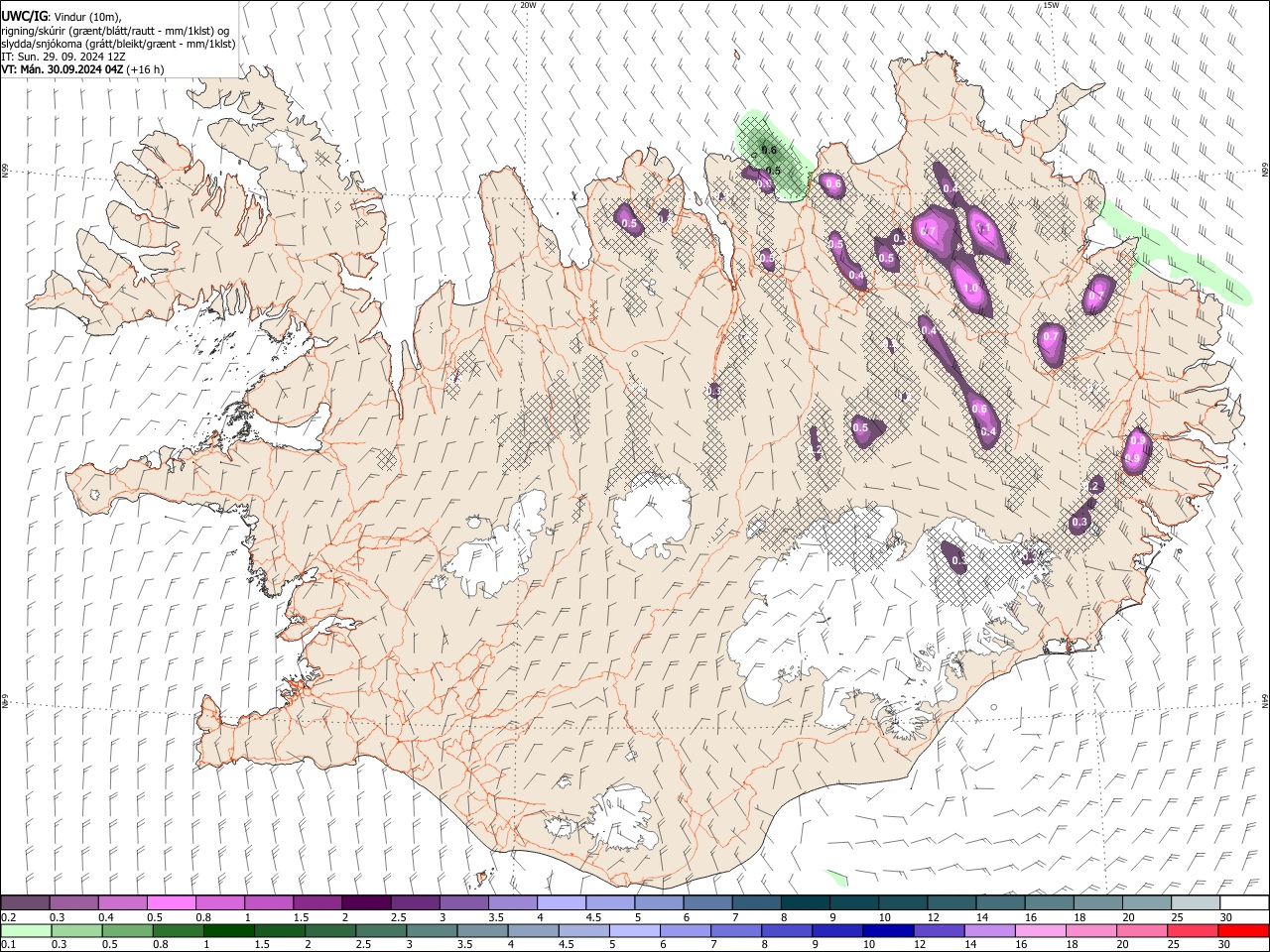Select the lower scale swatch starting at 7
This screenshot has height=952, width=1270.
[736, 930]
